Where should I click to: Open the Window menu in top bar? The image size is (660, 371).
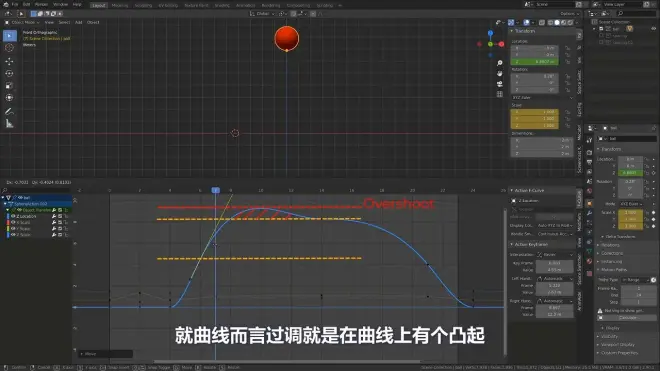(60, 4)
